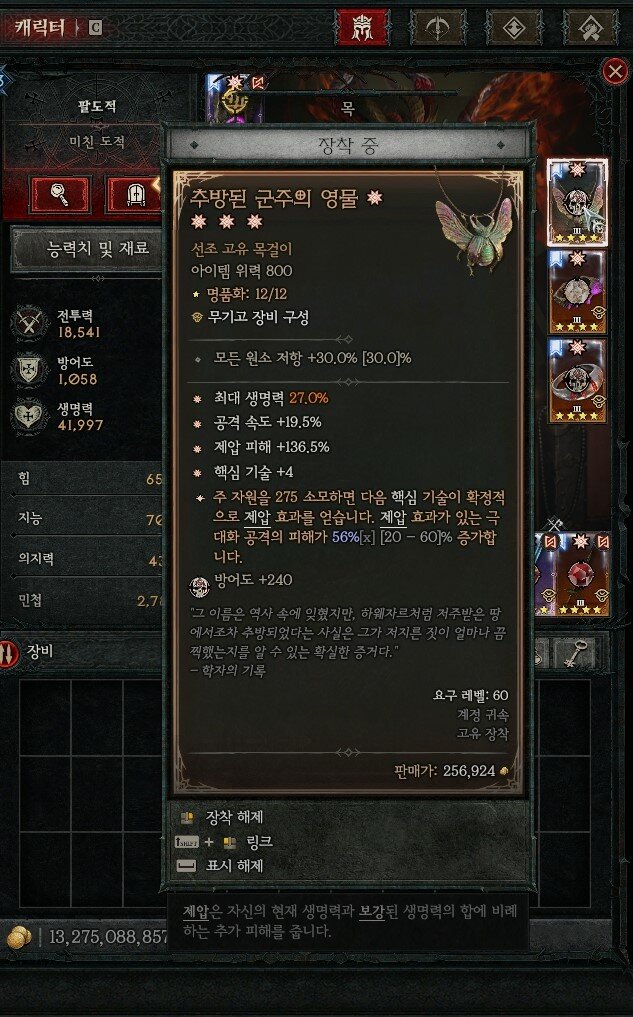Click the 생명력 life heart icon
Viewport: 633px width, 1017px height.
click(x=29, y=416)
